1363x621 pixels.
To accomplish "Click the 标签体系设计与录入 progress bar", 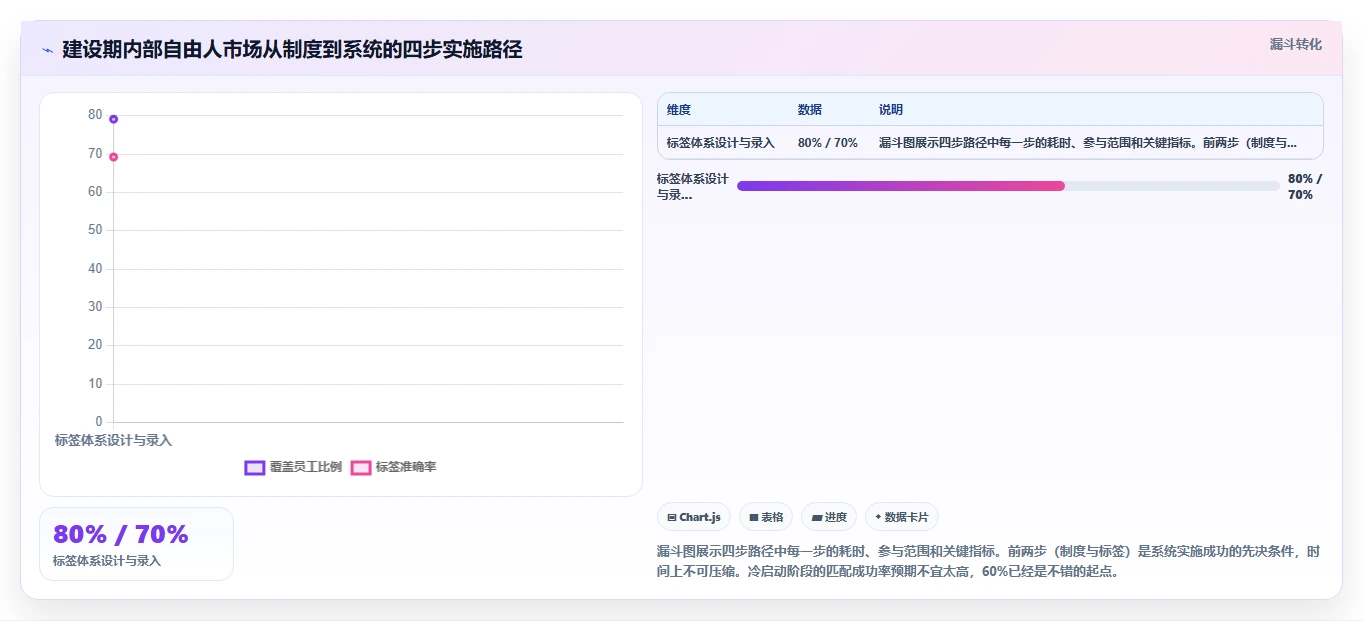I will point(1008,186).
